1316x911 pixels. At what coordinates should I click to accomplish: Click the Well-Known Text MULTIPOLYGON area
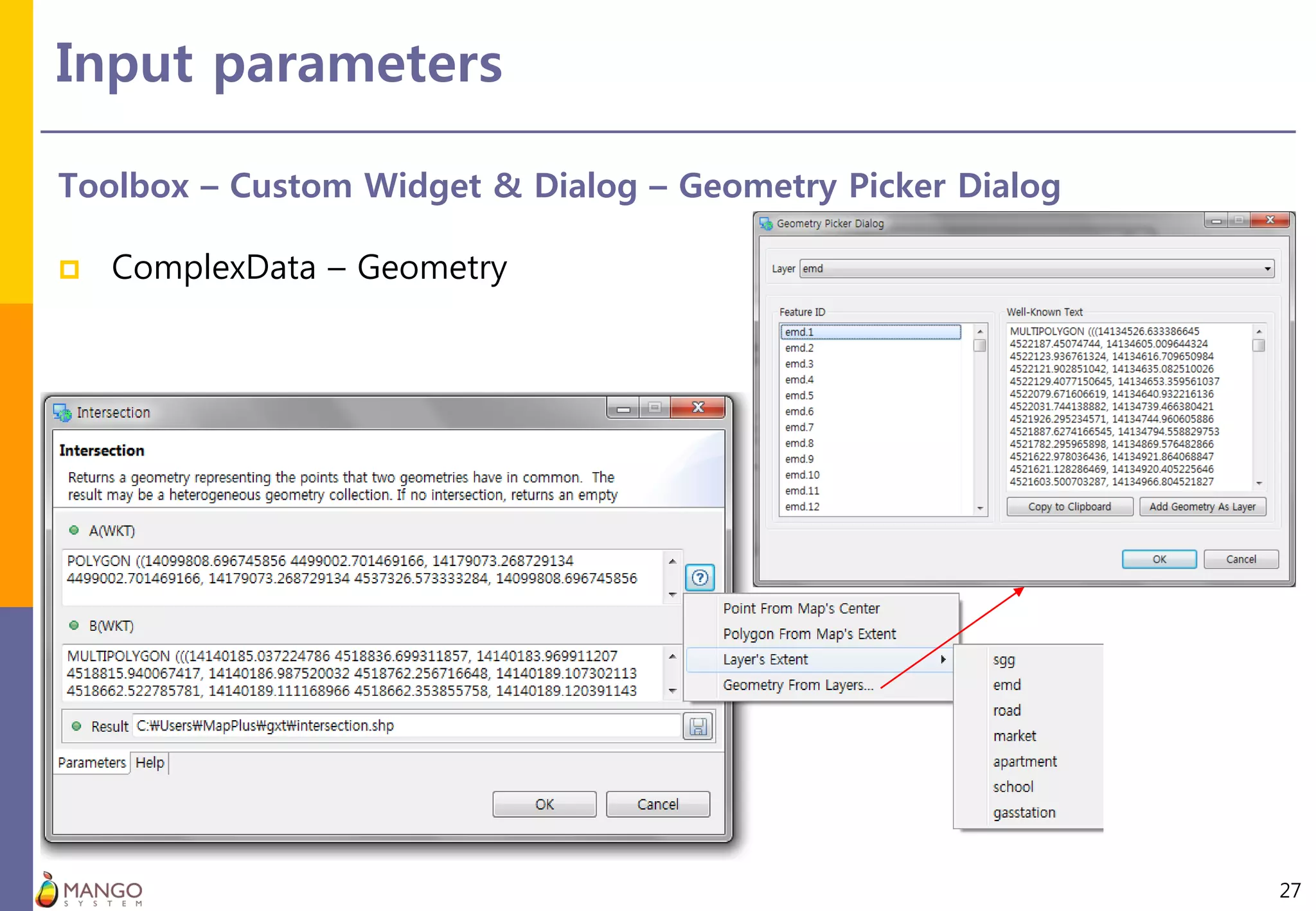1129,407
